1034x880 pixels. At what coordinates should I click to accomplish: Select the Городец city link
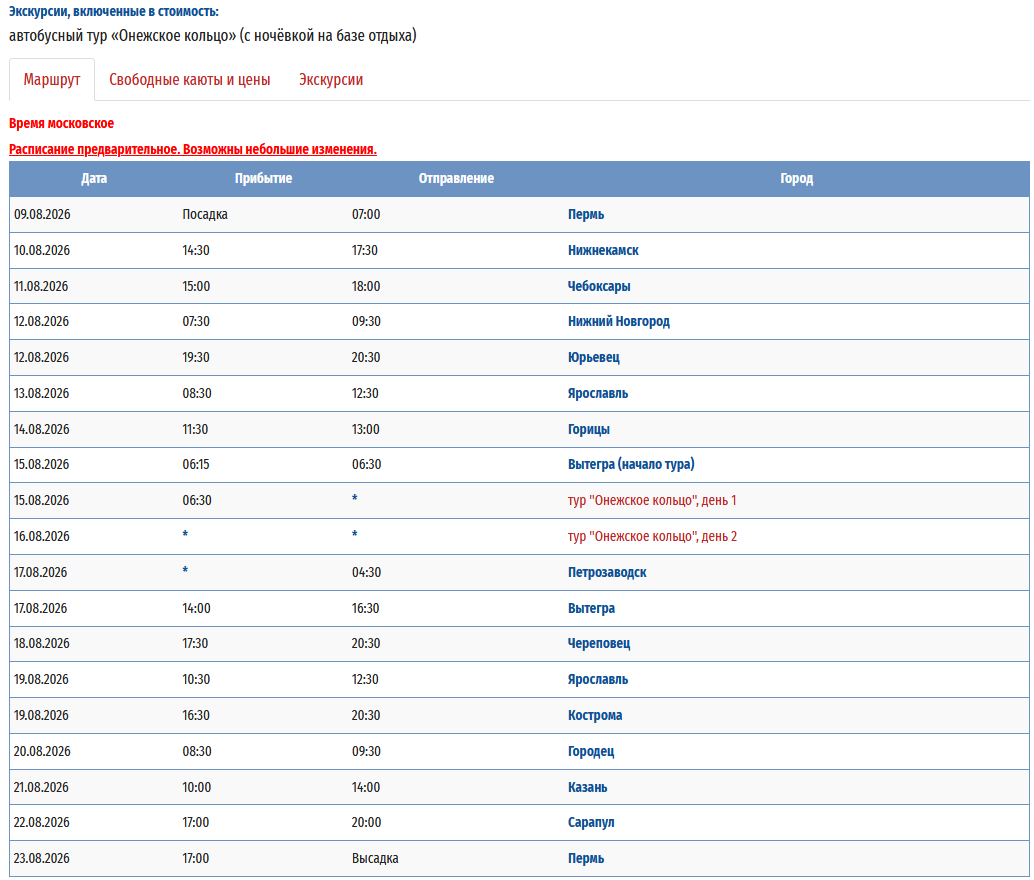(591, 751)
